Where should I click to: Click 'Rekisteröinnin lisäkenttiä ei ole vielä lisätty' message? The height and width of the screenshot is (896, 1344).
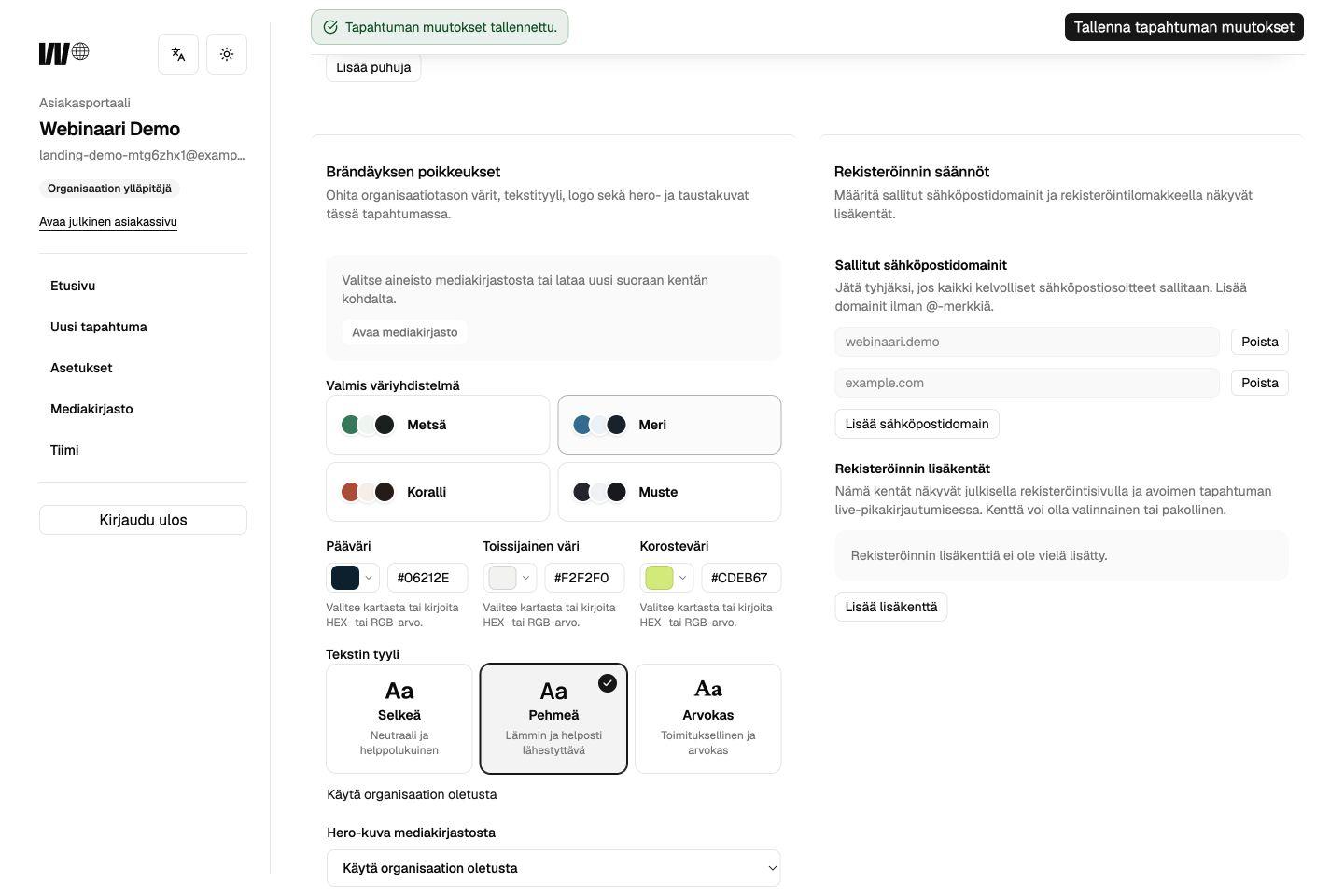click(979, 555)
